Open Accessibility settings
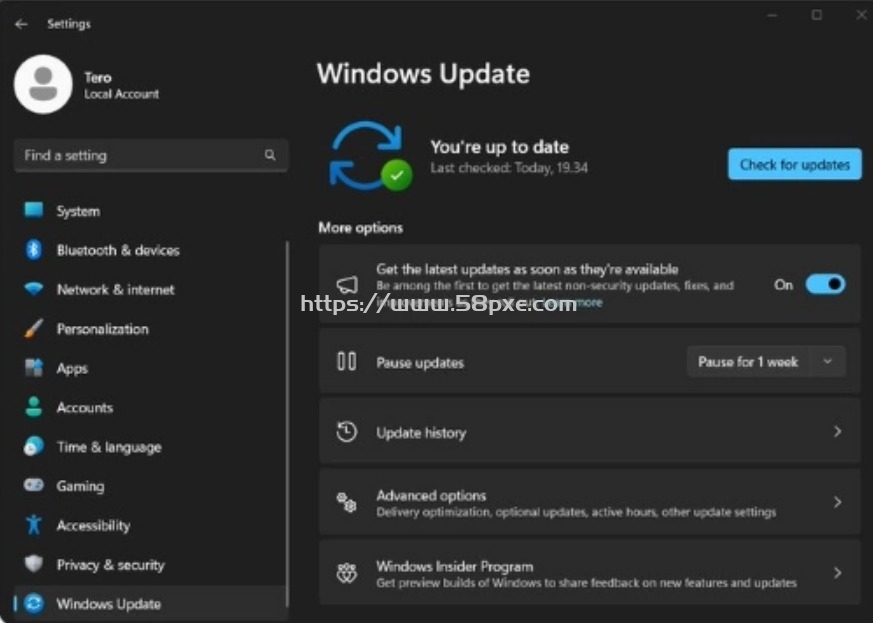This screenshot has height=623, width=873. click(150, 525)
